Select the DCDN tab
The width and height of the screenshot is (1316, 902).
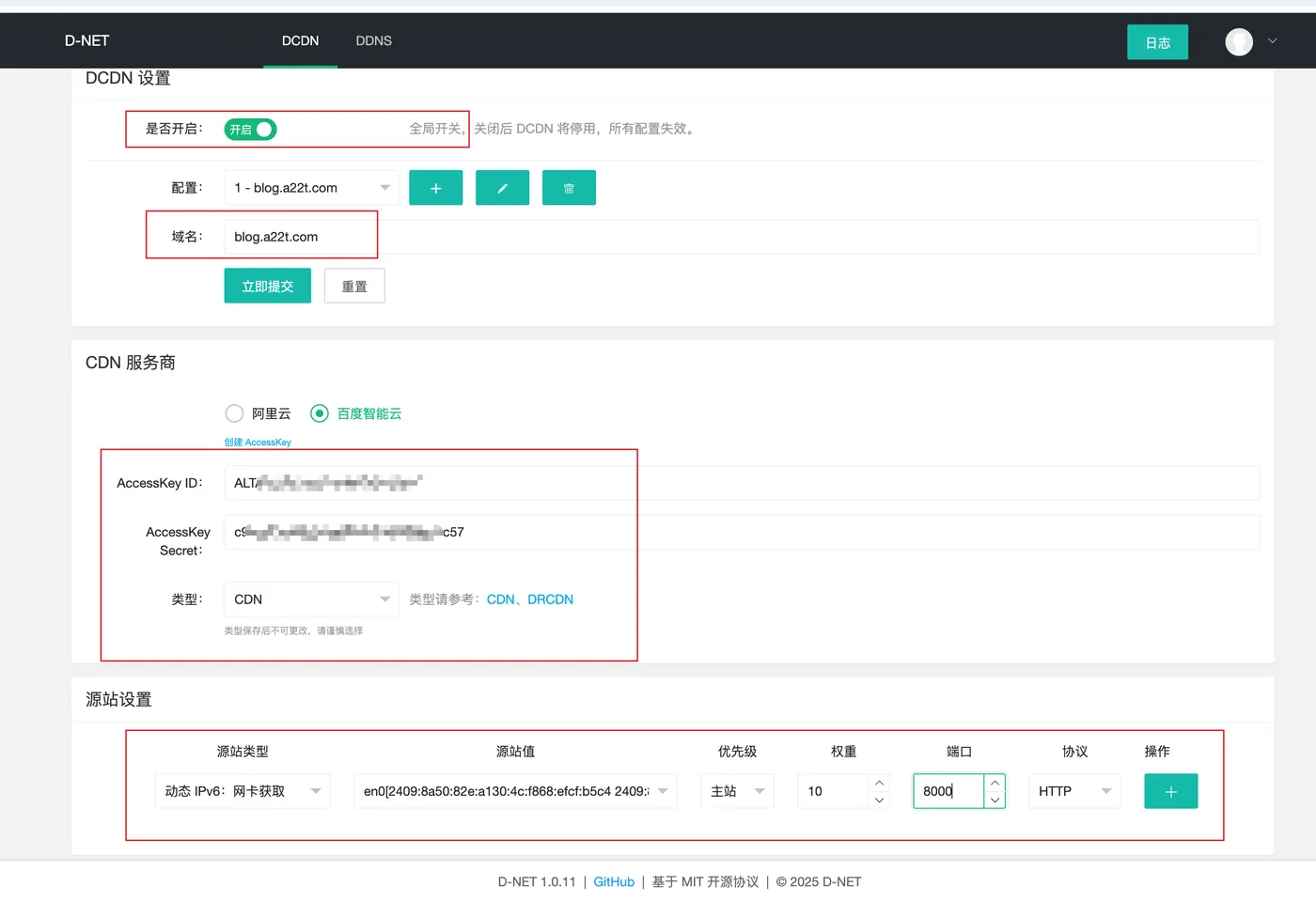pos(300,40)
